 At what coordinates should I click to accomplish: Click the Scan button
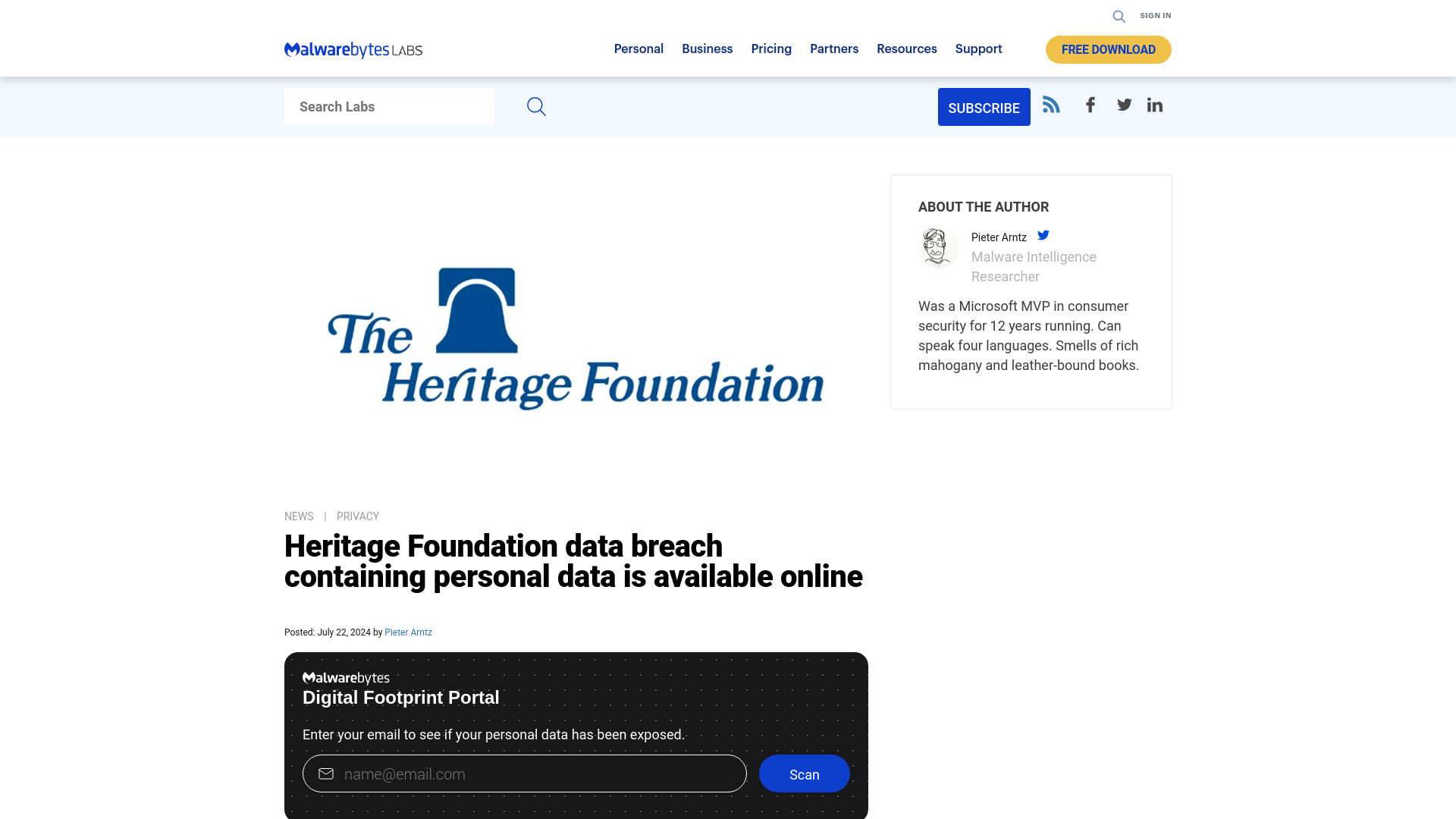(804, 774)
